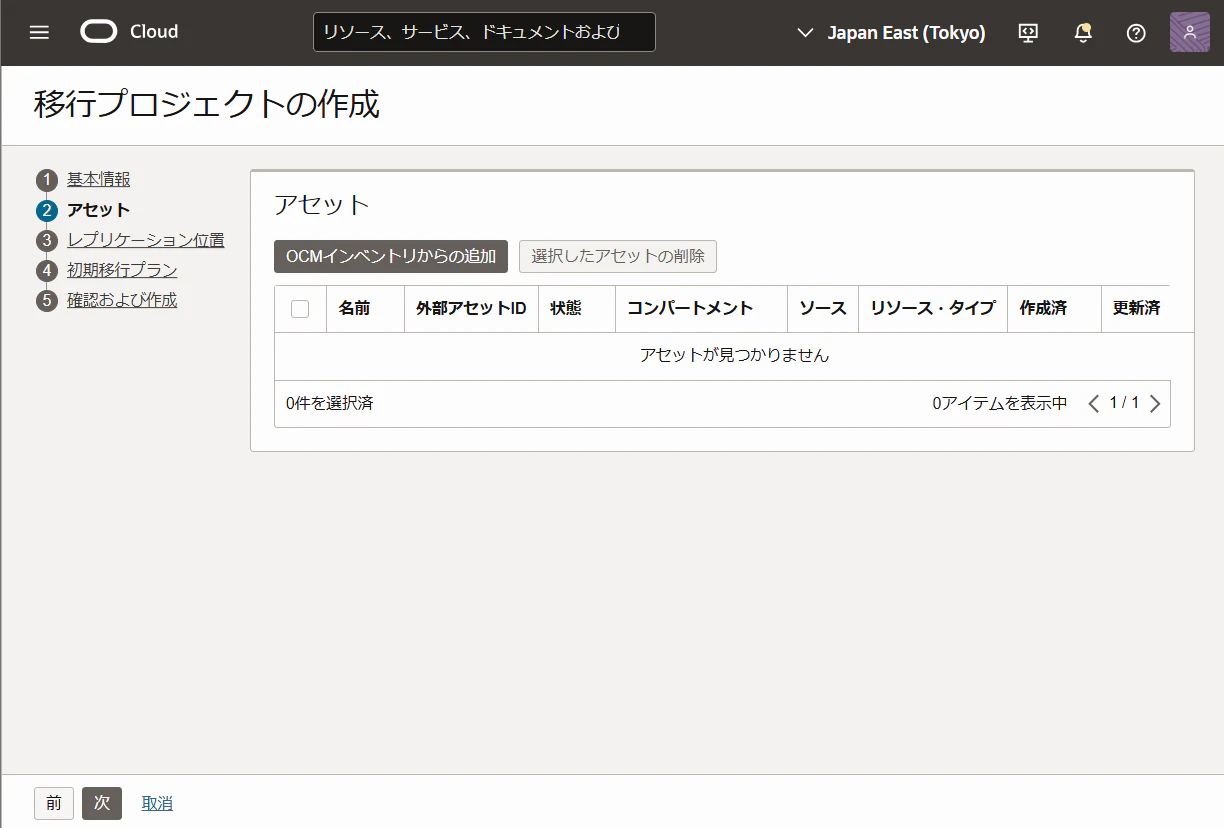The width and height of the screenshot is (1224, 828).
Task: Click the Oracle Cloud logo
Action: (129, 32)
